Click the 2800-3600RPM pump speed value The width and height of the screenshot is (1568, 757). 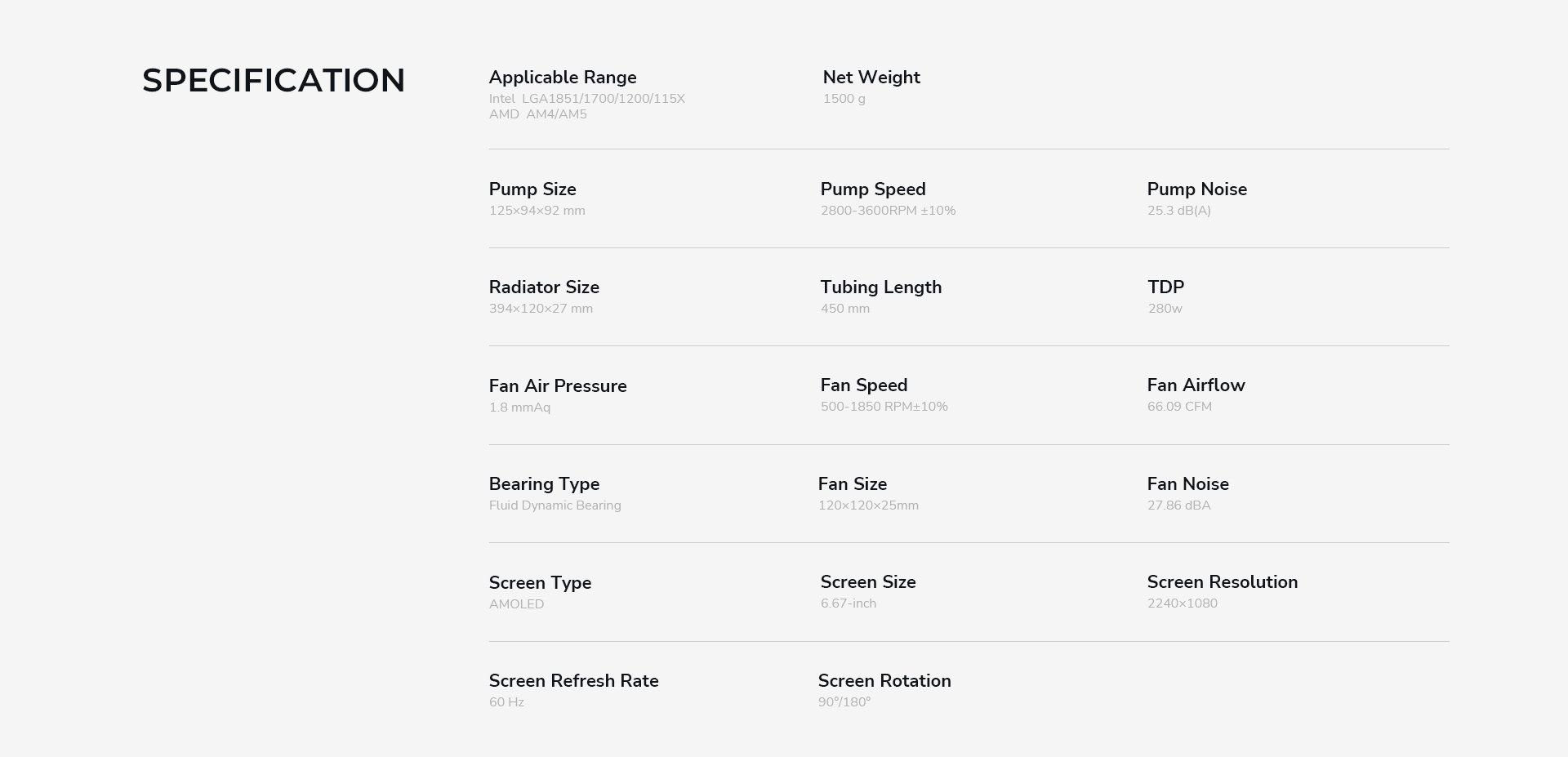click(888, 211)
